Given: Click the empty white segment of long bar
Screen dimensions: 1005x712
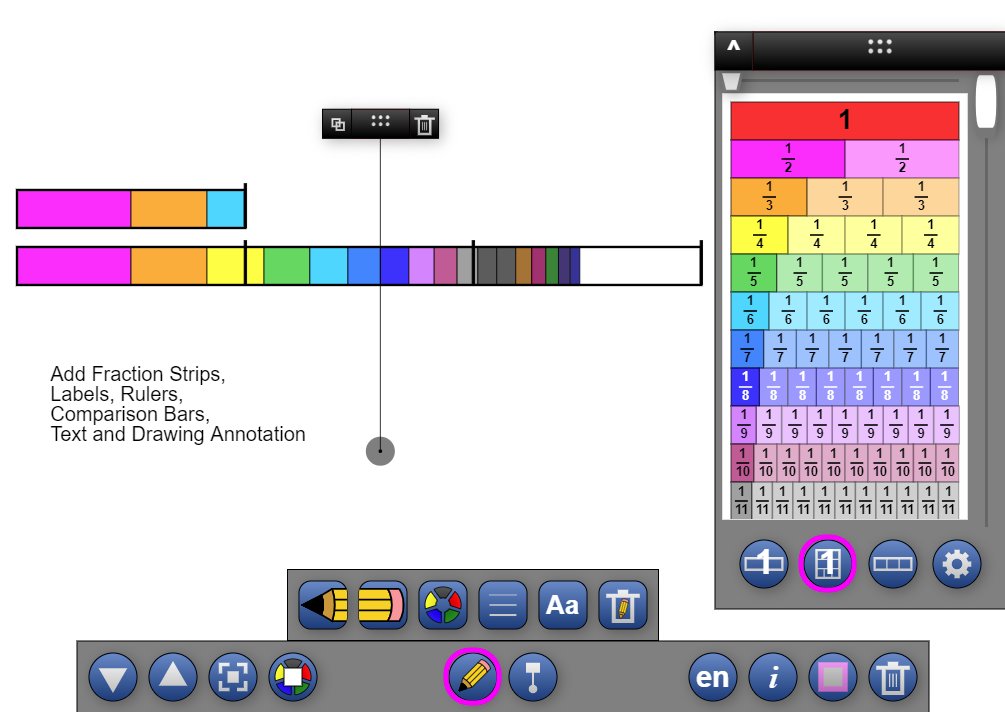Looking at the screenshot, I should pyautogui.click(x=640, y=266).
